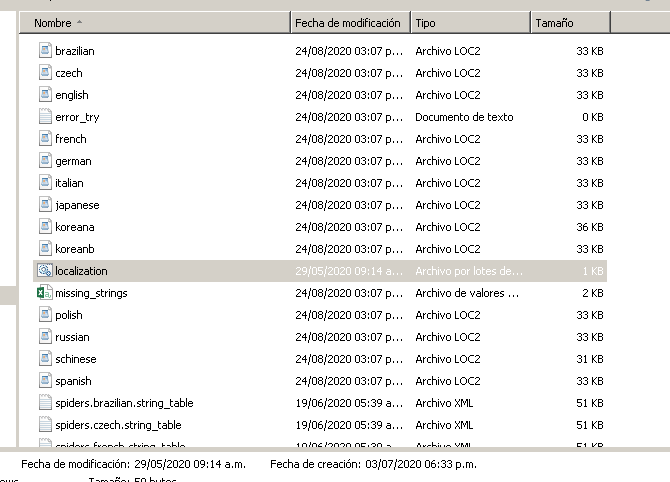Select the file name schinese

pyautogui.click(x=76, y=359)
